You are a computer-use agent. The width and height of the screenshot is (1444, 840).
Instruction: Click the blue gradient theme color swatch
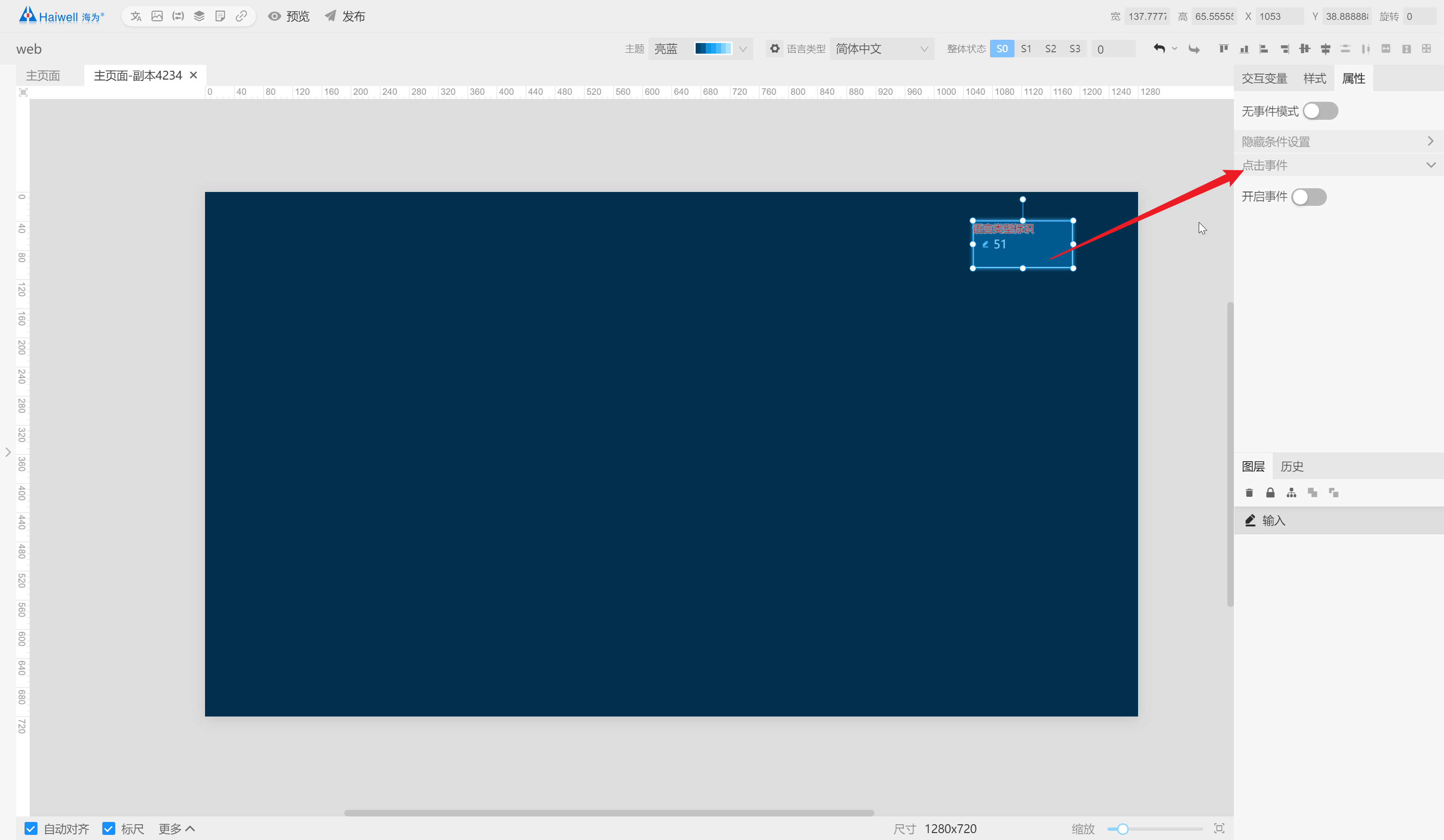point(713,49)
